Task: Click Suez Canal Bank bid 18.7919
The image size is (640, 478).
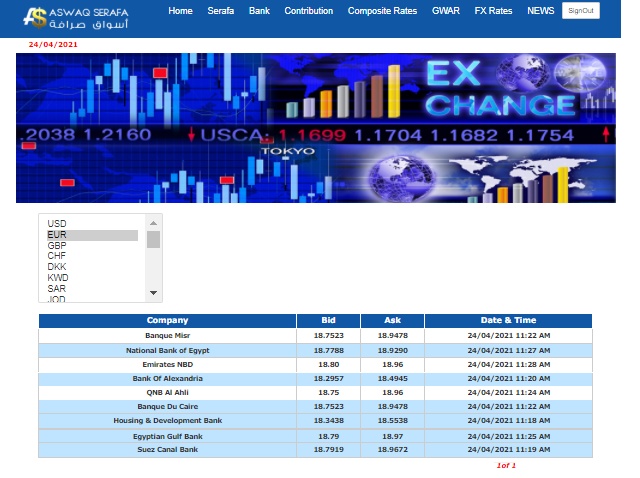Action: click(329, 449)
